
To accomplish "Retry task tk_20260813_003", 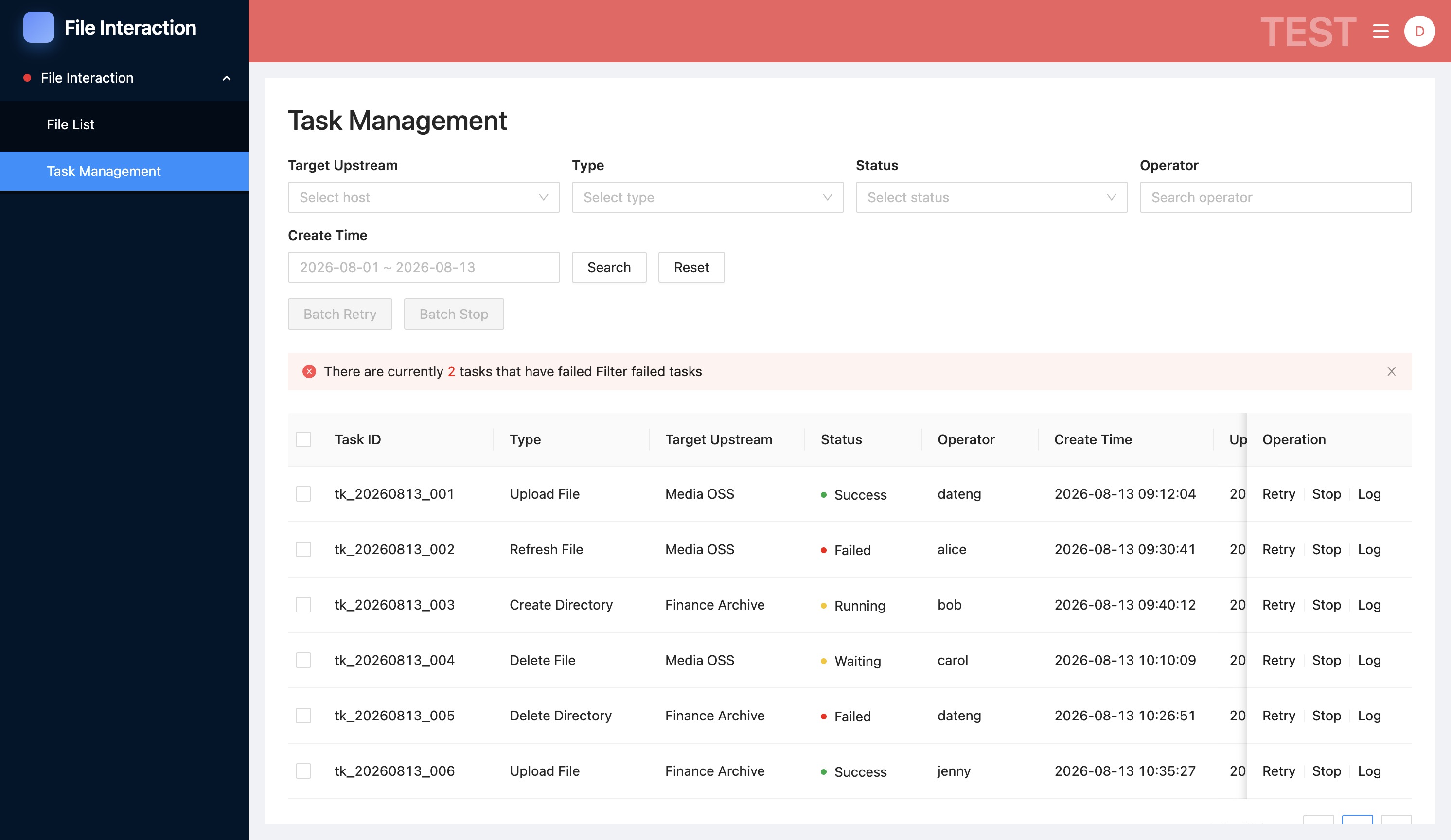I will (1278, 605).
